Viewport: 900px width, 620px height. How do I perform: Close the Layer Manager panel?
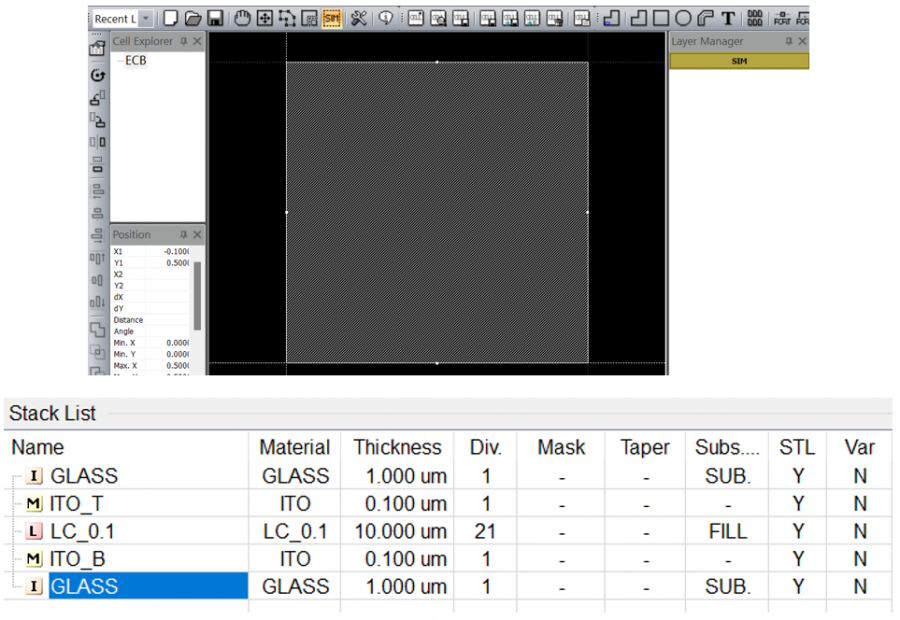[802, 41]
